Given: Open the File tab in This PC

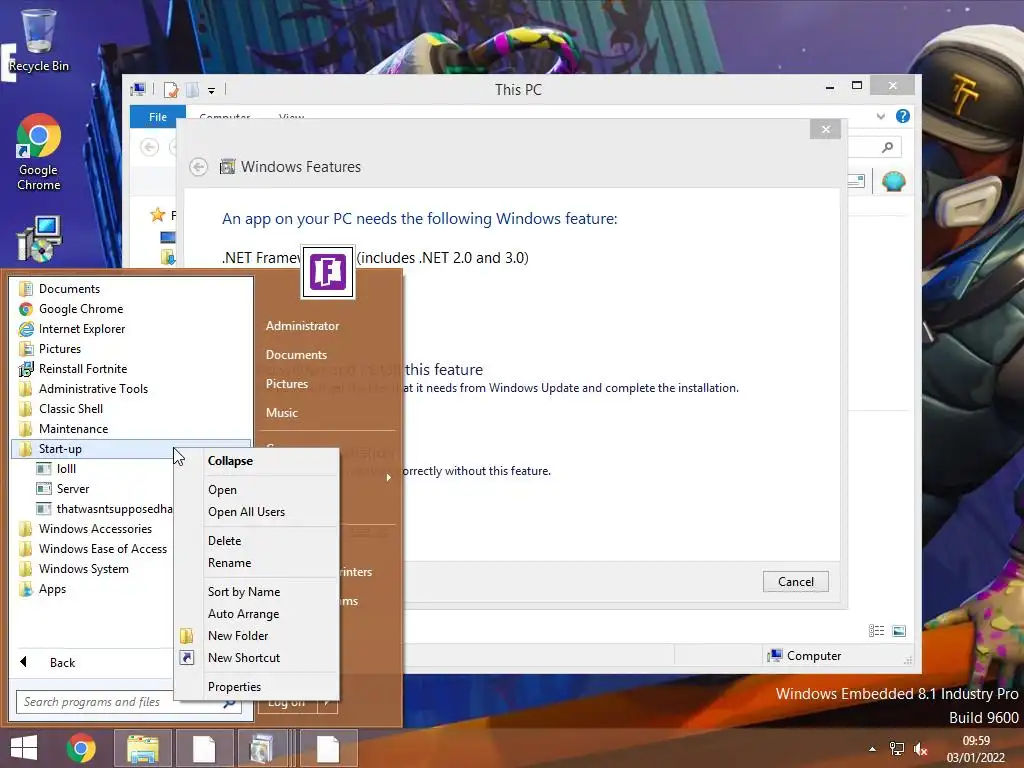Looking at the screenshot, I should coord(157,116).
